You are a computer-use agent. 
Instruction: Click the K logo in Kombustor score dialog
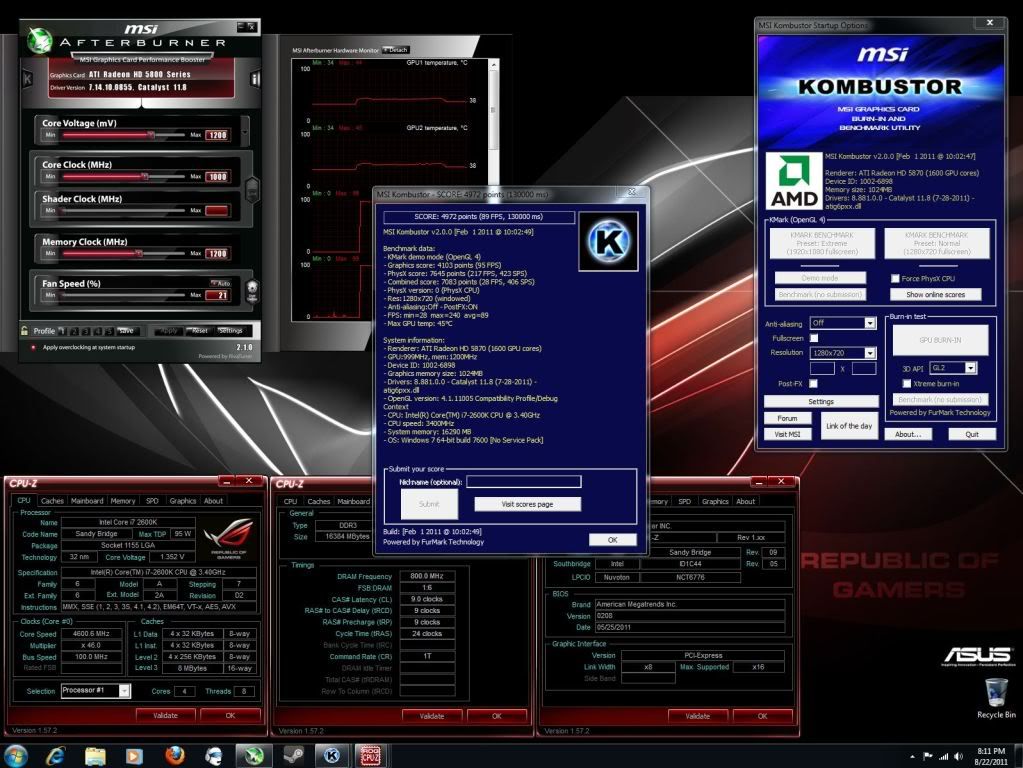(x=608, y=241)
